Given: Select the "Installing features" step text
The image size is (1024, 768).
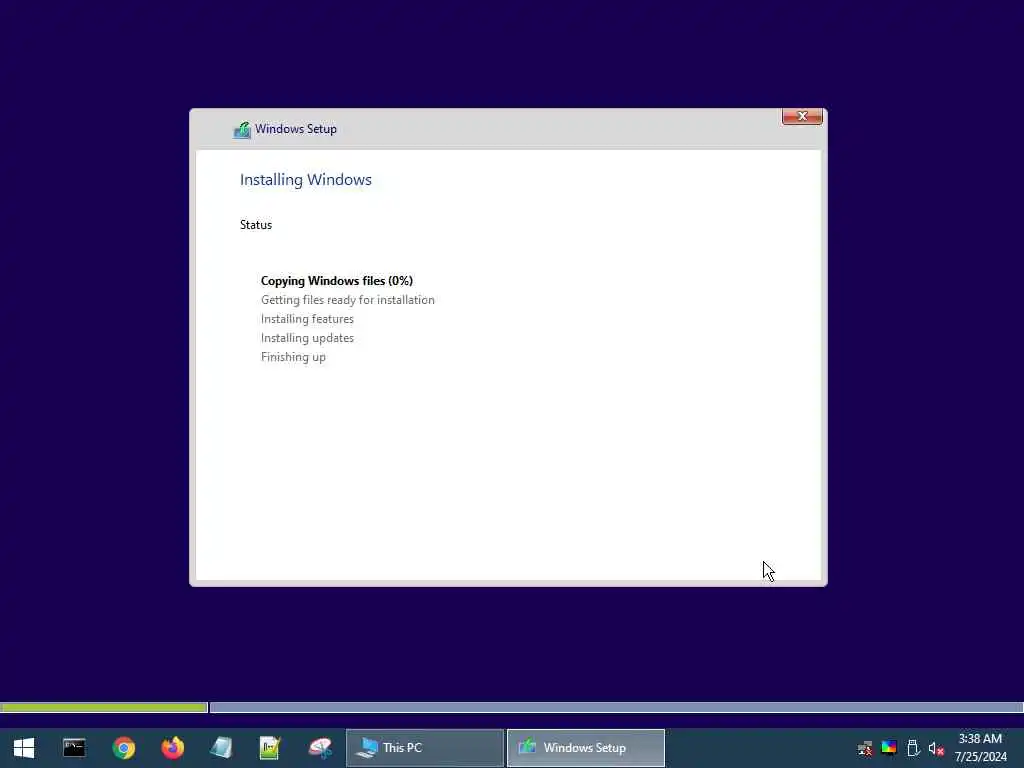Looking at the screenshot, I should (308, 319).
